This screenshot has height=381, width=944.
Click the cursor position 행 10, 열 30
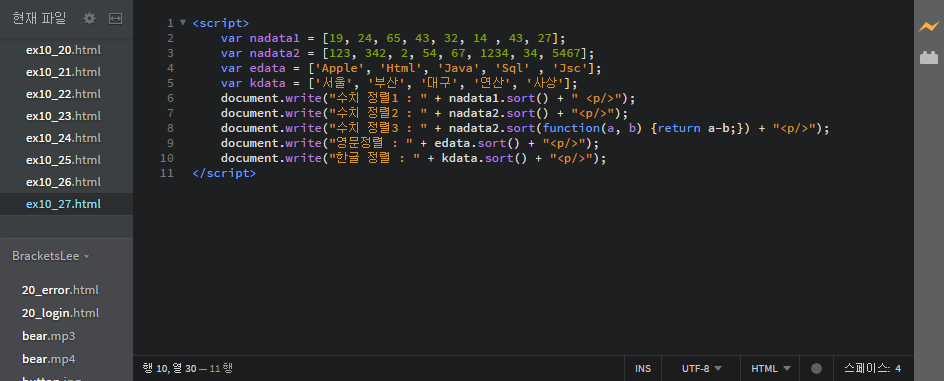coord(170,368)
